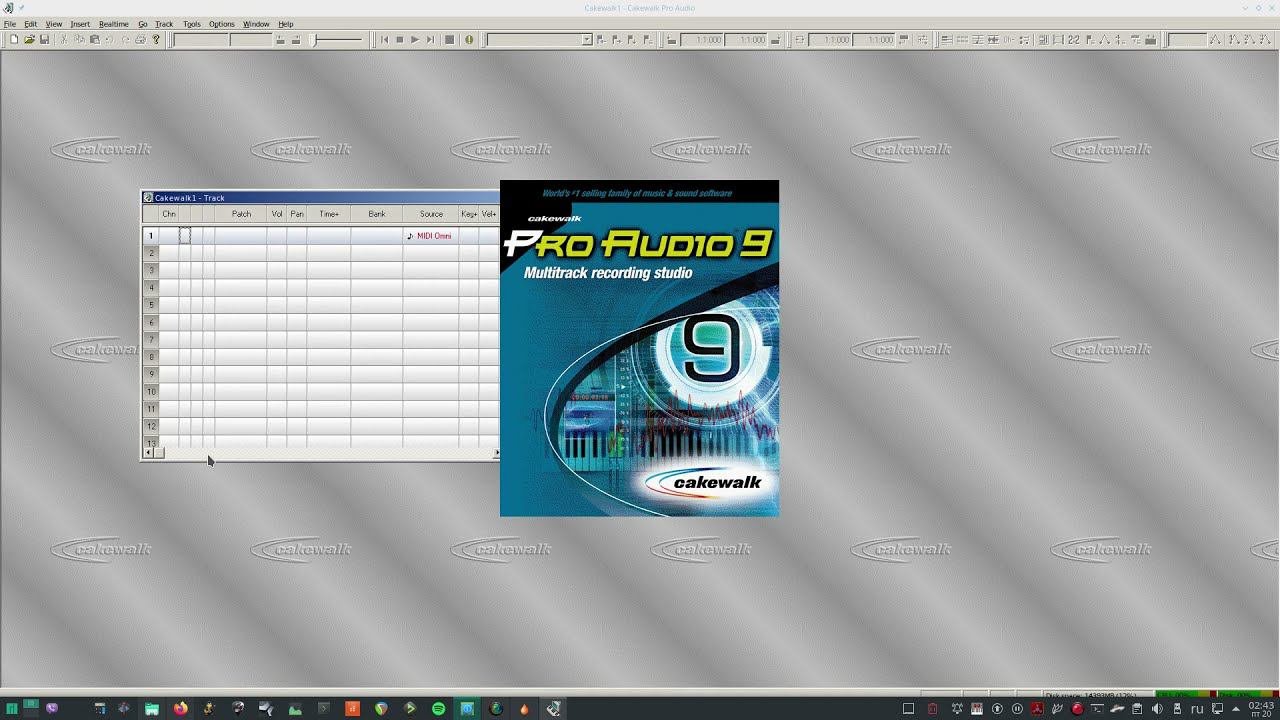Open the Options menu
Screen dimensions: 1280x720
[222, 24]
